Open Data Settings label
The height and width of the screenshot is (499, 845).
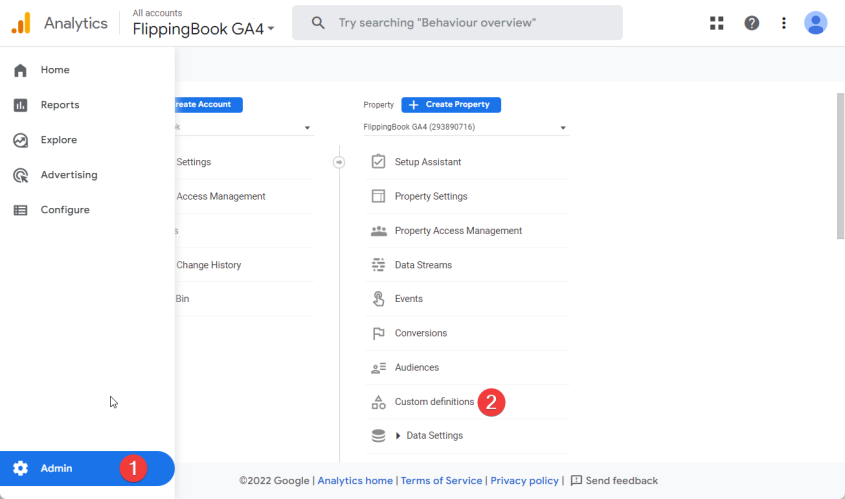(434, 435)
